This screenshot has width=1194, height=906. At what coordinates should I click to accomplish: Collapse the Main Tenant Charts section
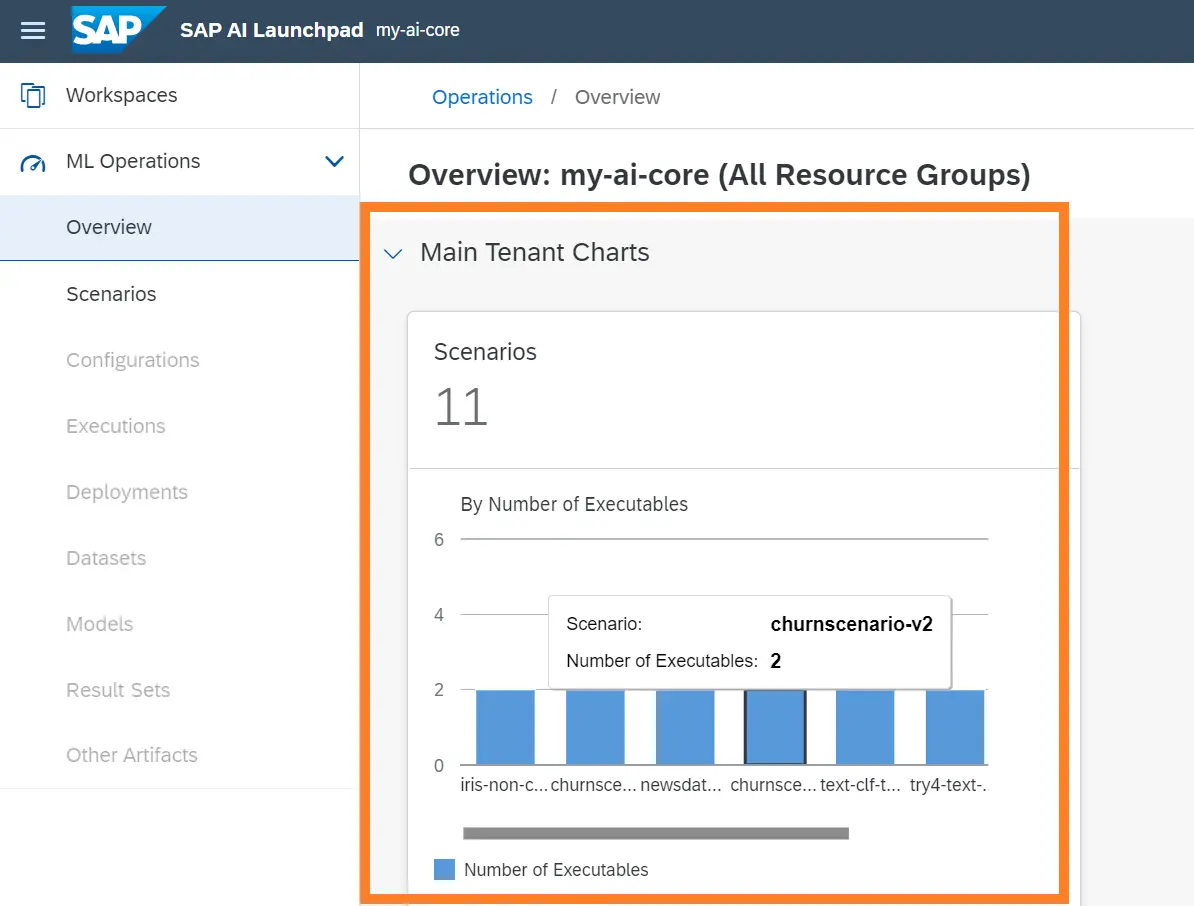click(x=393, y=254)
